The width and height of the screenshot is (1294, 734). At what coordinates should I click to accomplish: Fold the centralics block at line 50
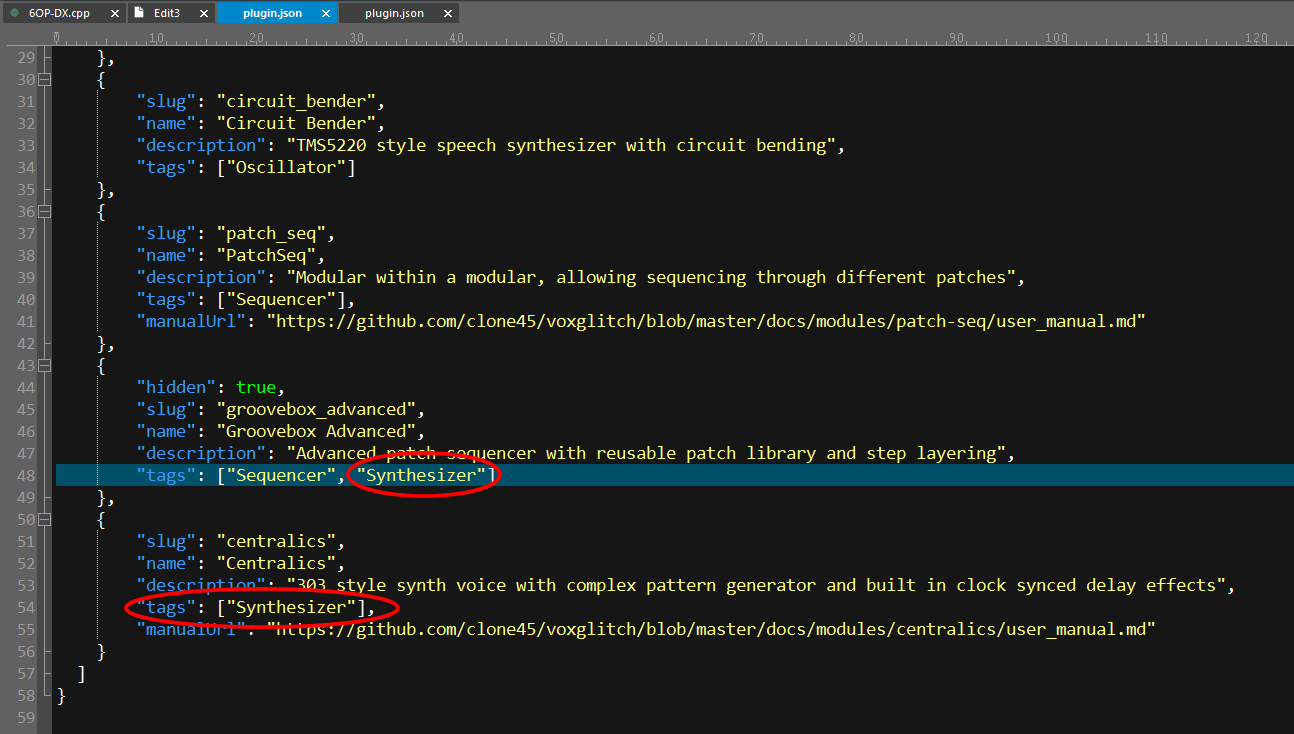[x=44, y=520]
